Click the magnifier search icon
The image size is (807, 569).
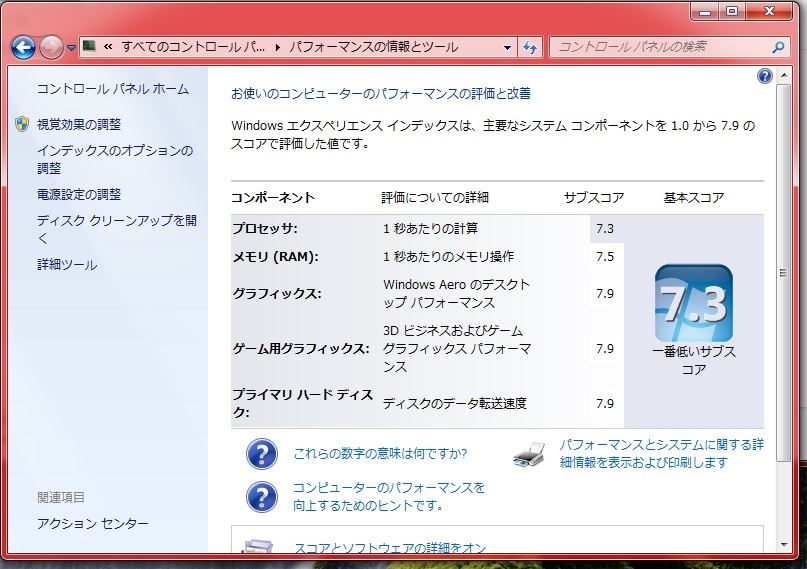779,47
